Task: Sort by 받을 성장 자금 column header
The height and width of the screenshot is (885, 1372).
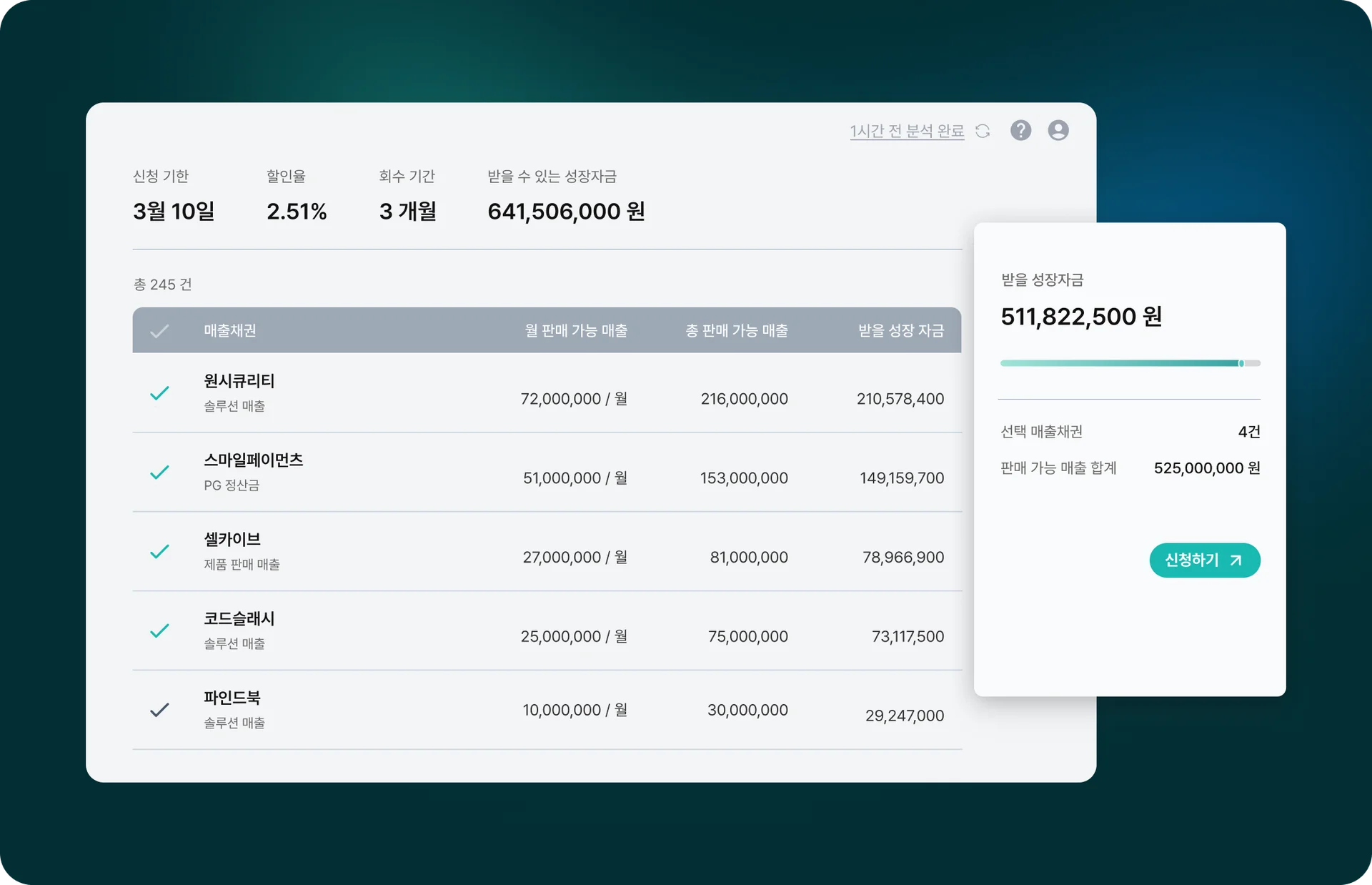Action: [x=900, y=331]
